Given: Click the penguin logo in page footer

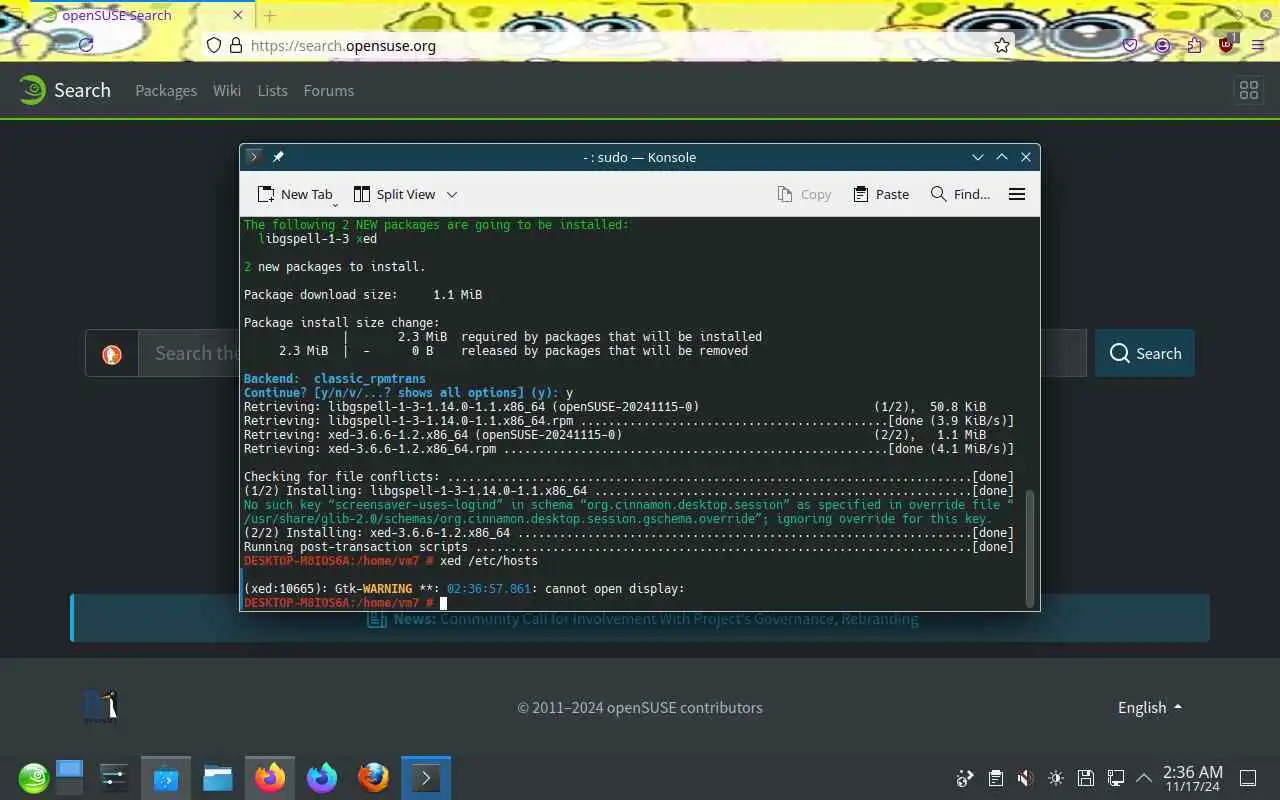Looking at the screenshot, I should (101, 706).
